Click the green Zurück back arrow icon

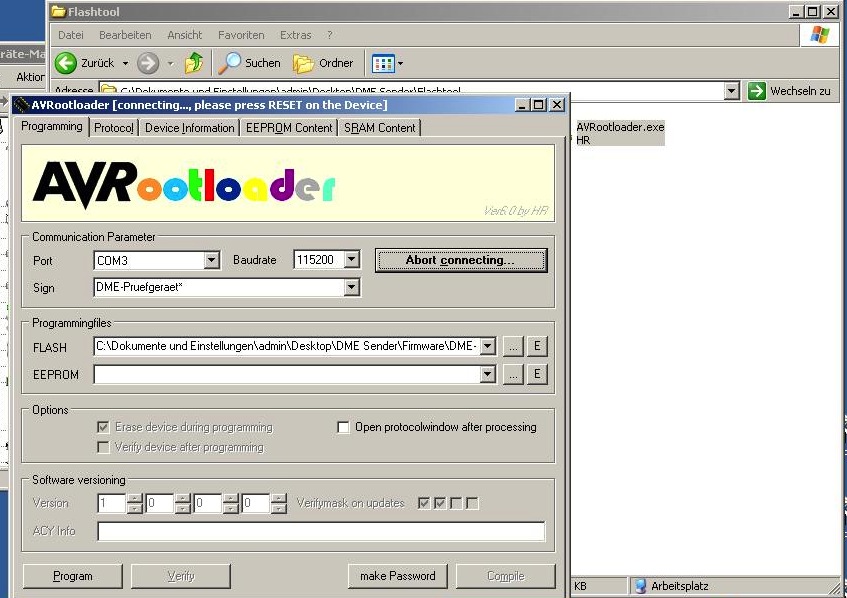66,63
